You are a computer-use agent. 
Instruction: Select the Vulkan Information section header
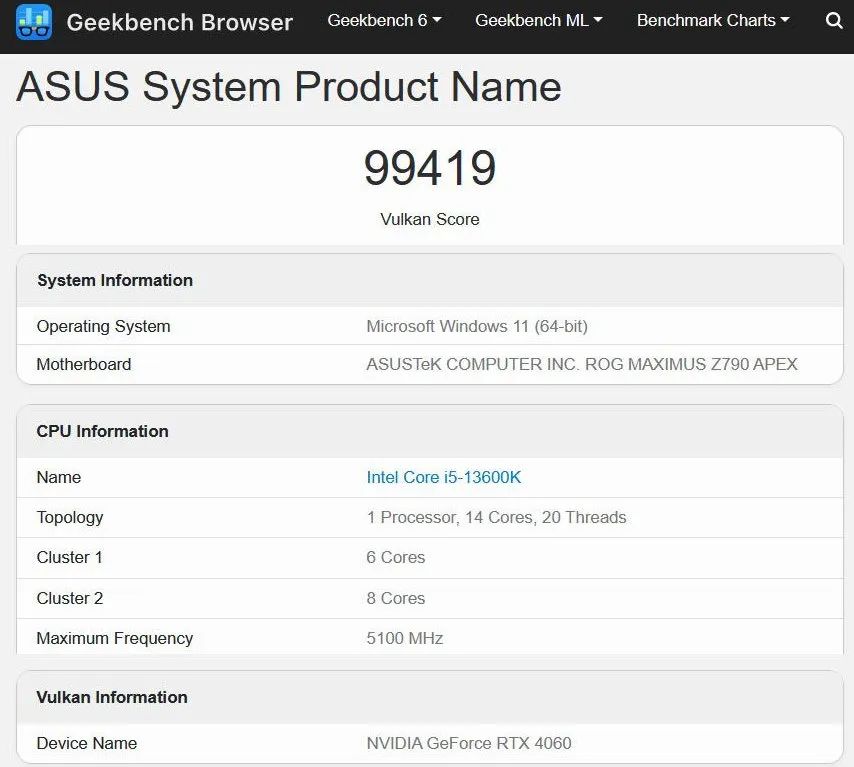pyautogui.click(x=112, y=697)
